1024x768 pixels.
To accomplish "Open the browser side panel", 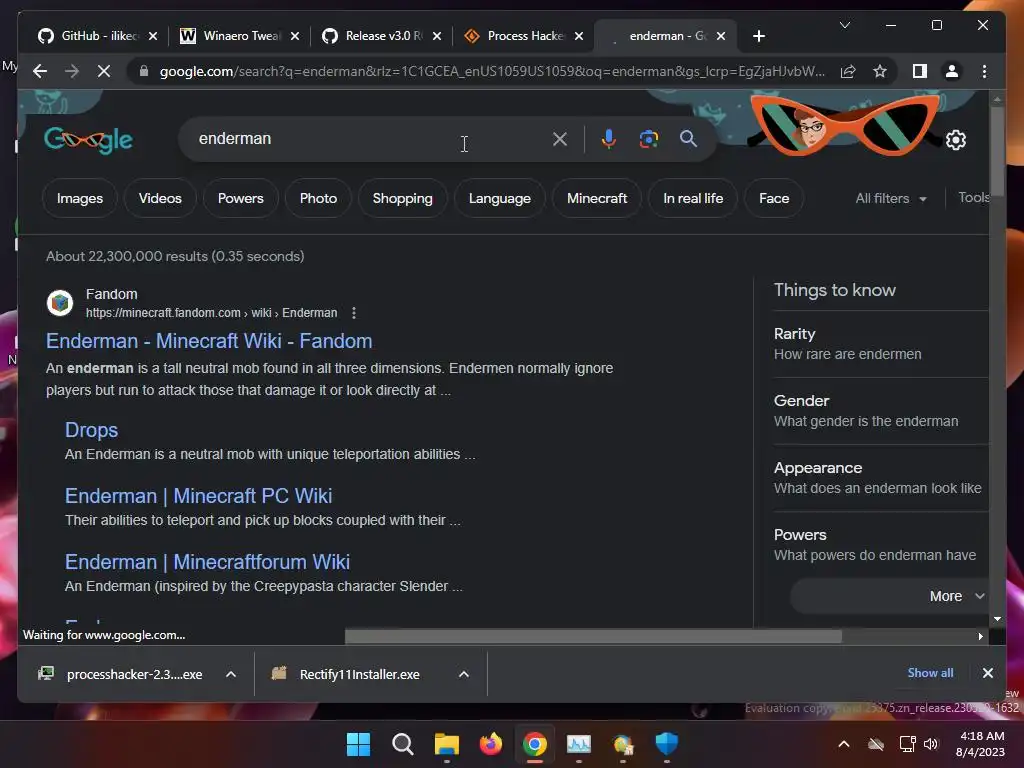I will pyautogui.click(x=920, y=71).
